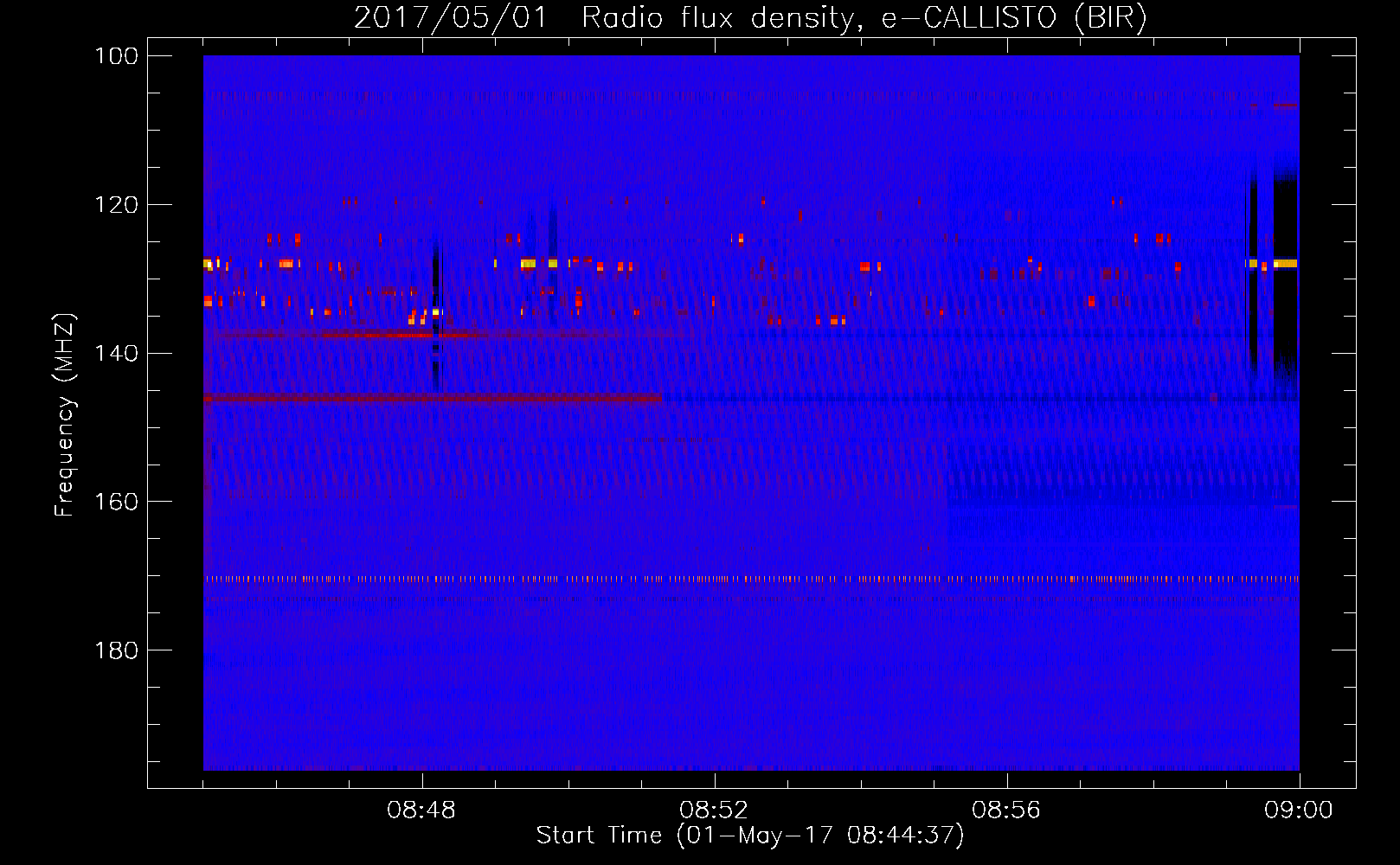Click the 08:48 time tick label
Image resolution: width=1400 pixels, height=865 pixels.
click(x=421, y=811)
